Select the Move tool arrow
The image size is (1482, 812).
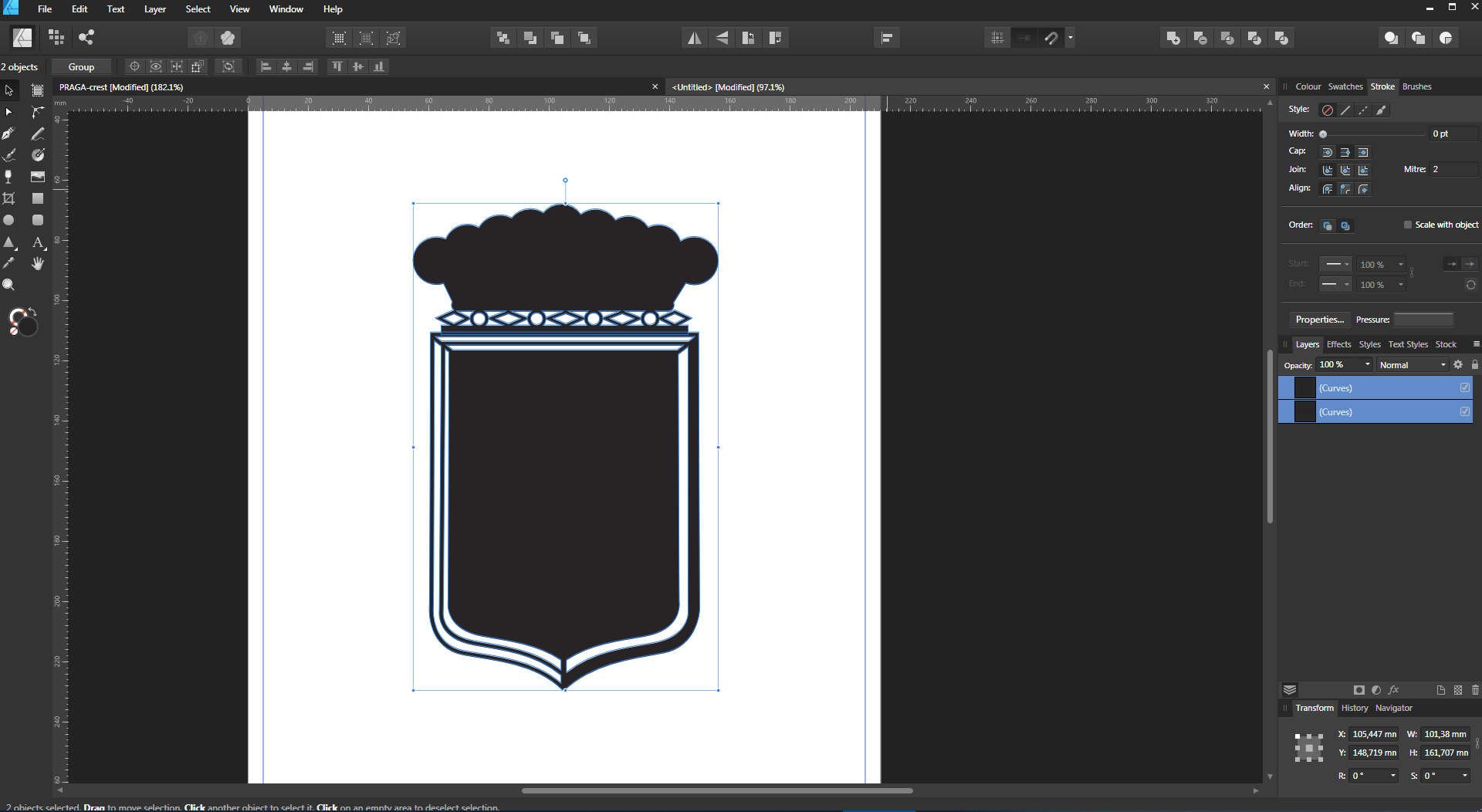(x=9, y=90)
